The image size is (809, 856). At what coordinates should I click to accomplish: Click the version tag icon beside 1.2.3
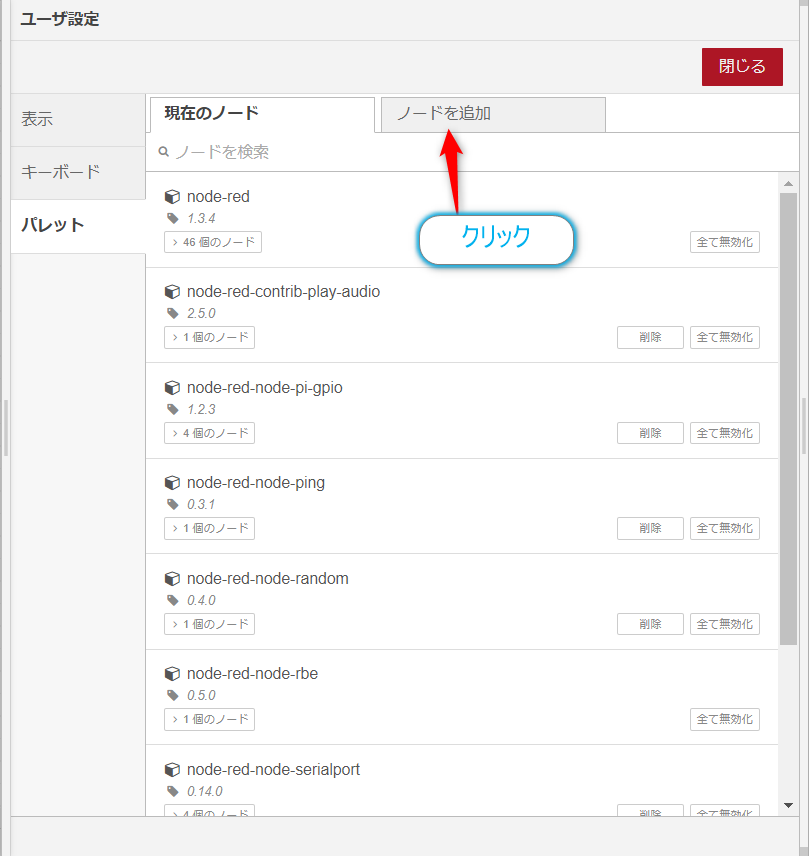pyautogui.click(x=173, y=409)
